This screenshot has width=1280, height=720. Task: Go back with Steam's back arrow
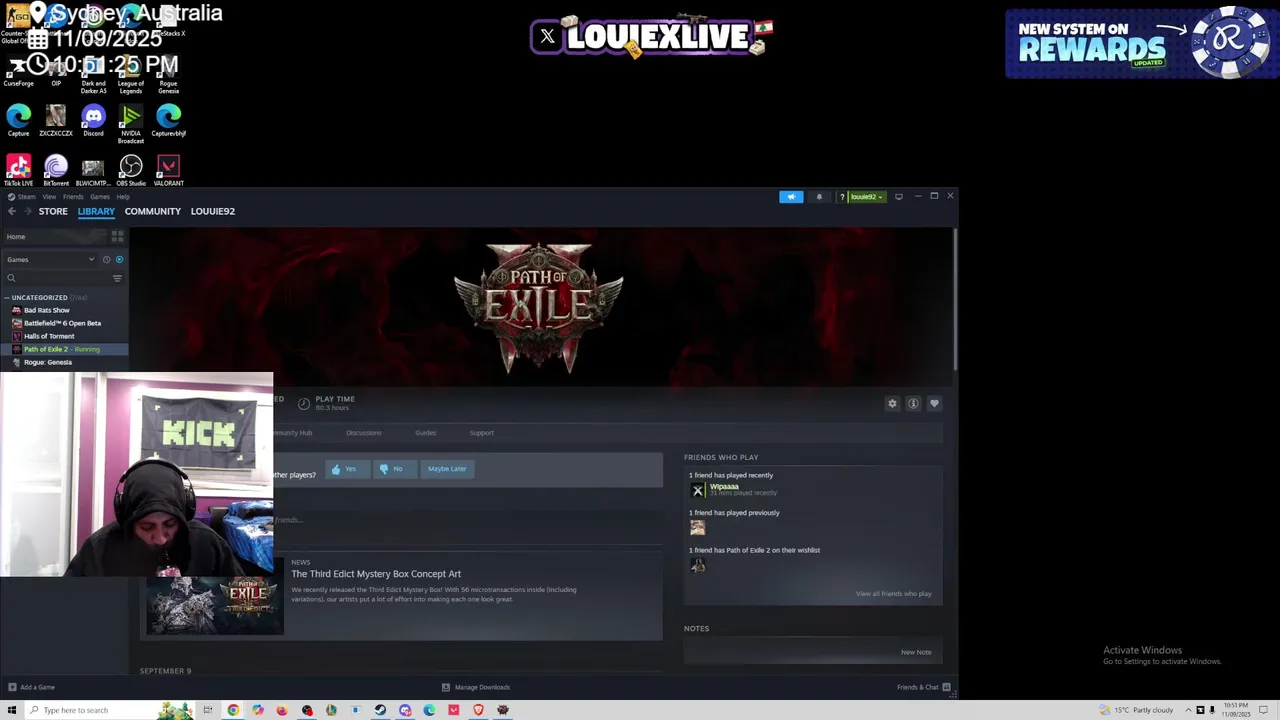[x=12, y=211]
